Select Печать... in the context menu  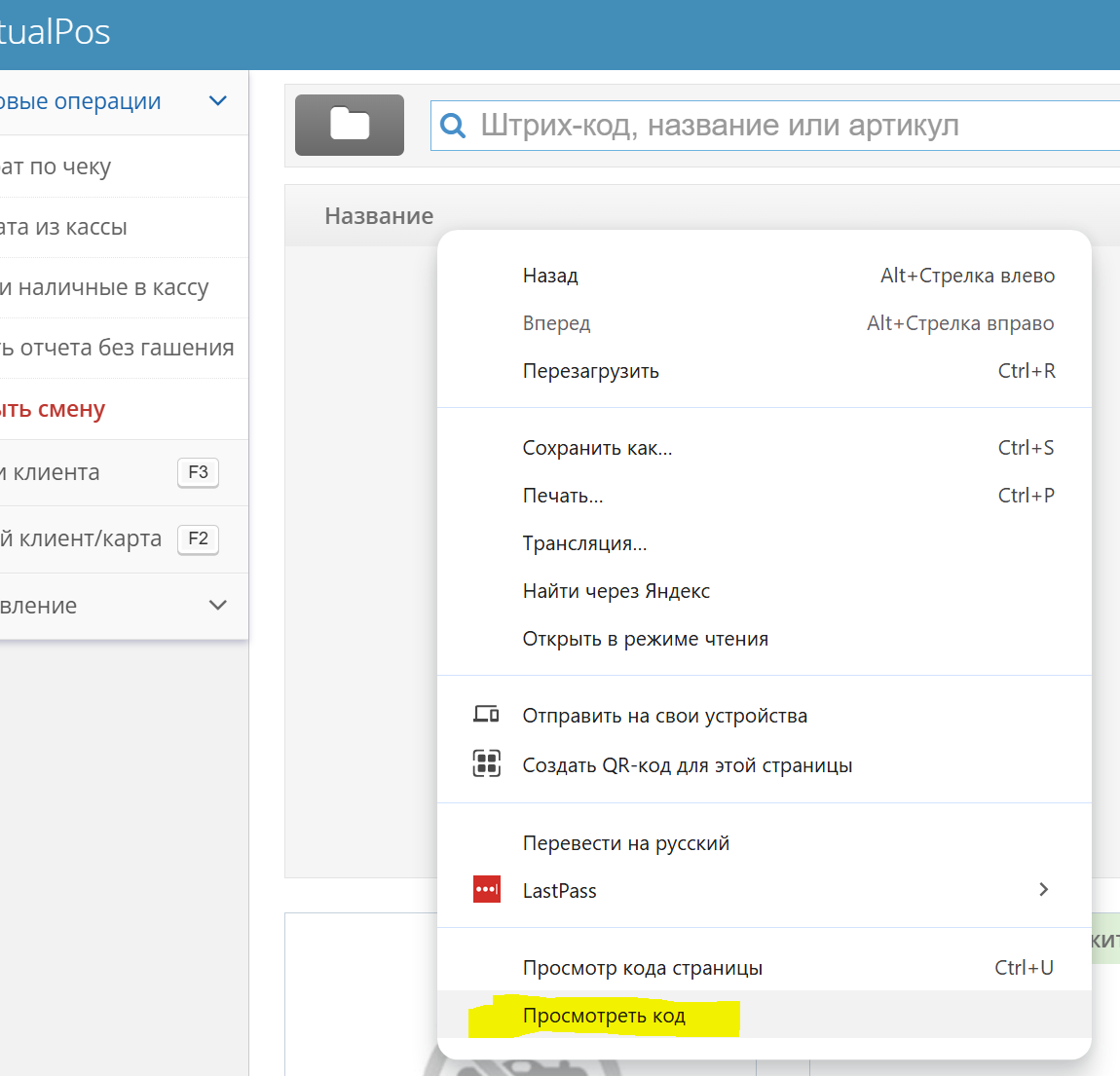(x=563, y=496)
